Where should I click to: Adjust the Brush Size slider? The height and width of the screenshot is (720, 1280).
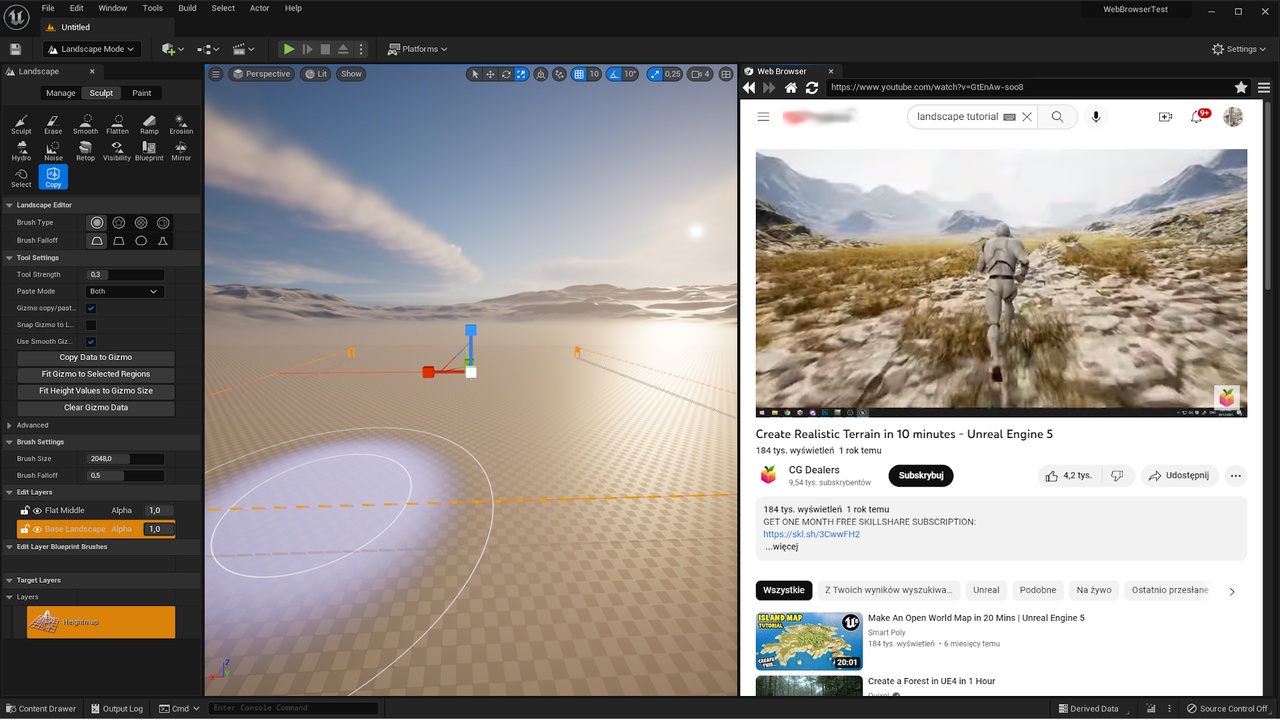point(126,459)
